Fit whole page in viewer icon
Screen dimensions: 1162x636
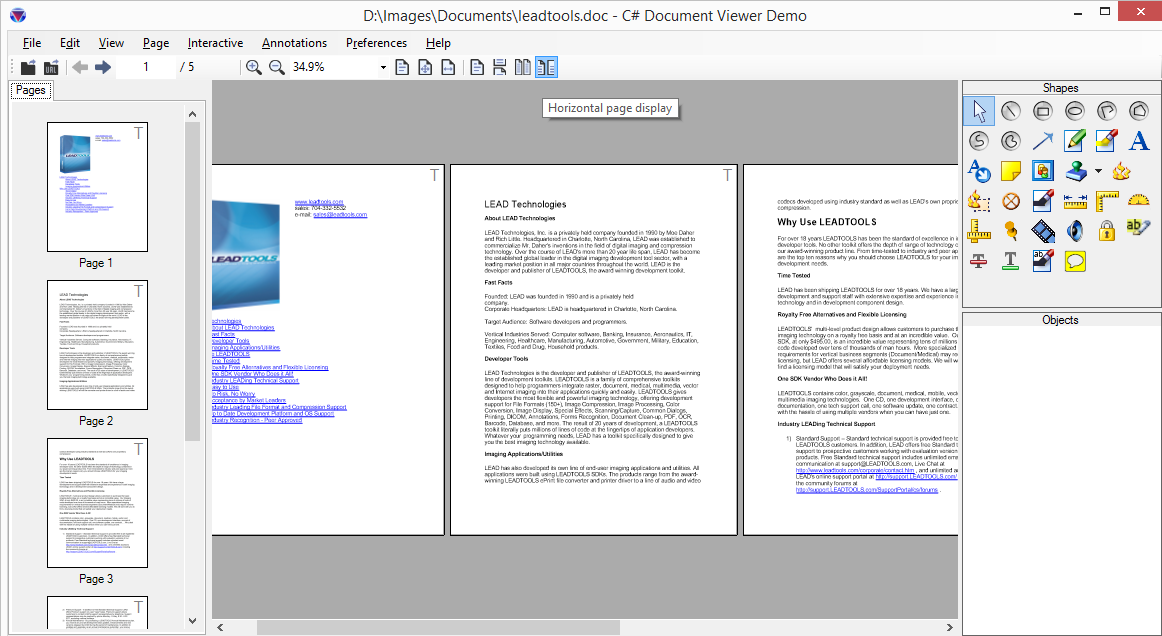pyautogui.click(x=425, y=67)
